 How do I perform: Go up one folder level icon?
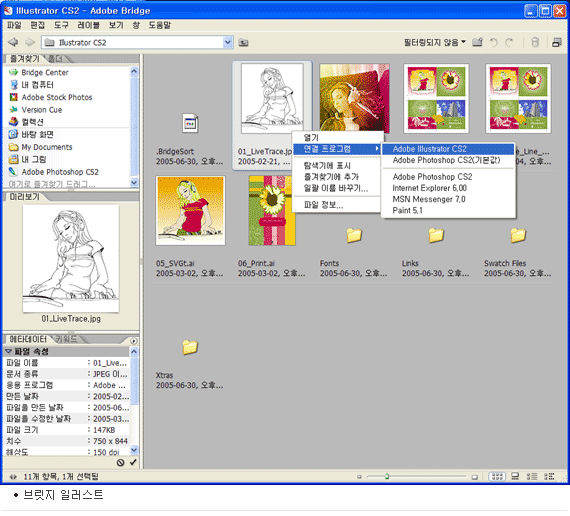(x=244, y=43)
